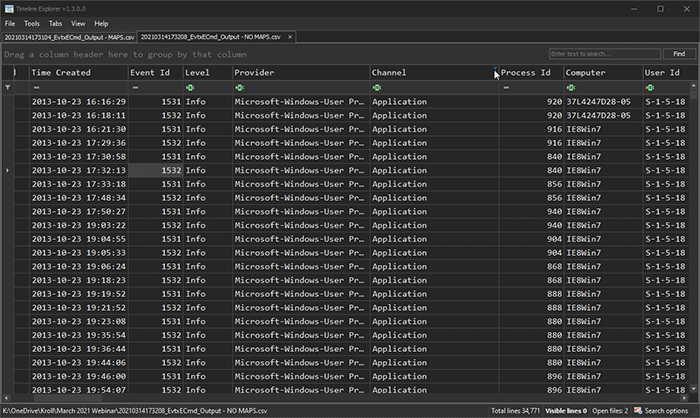Select Process Id 896 in 19:46:00 row
The height and width of the screenshot is (418, 700).
pos(531,376)
